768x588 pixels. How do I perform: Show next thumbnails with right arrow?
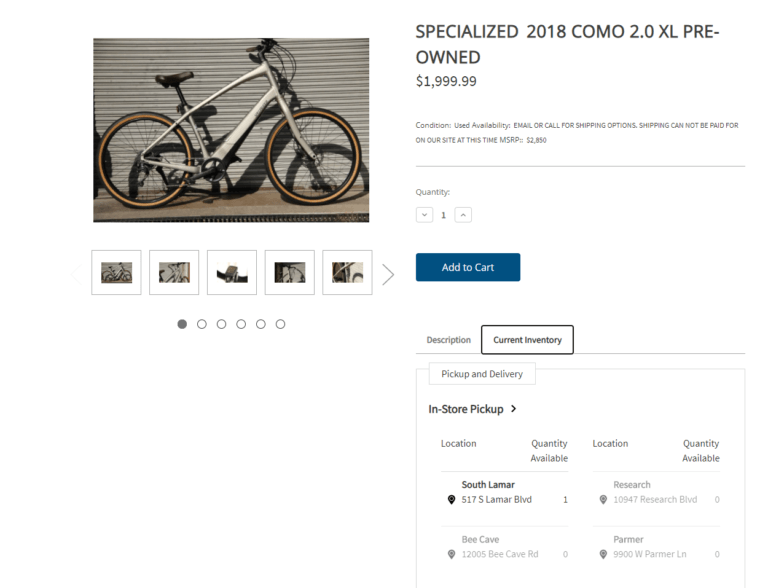click(388, 274)
